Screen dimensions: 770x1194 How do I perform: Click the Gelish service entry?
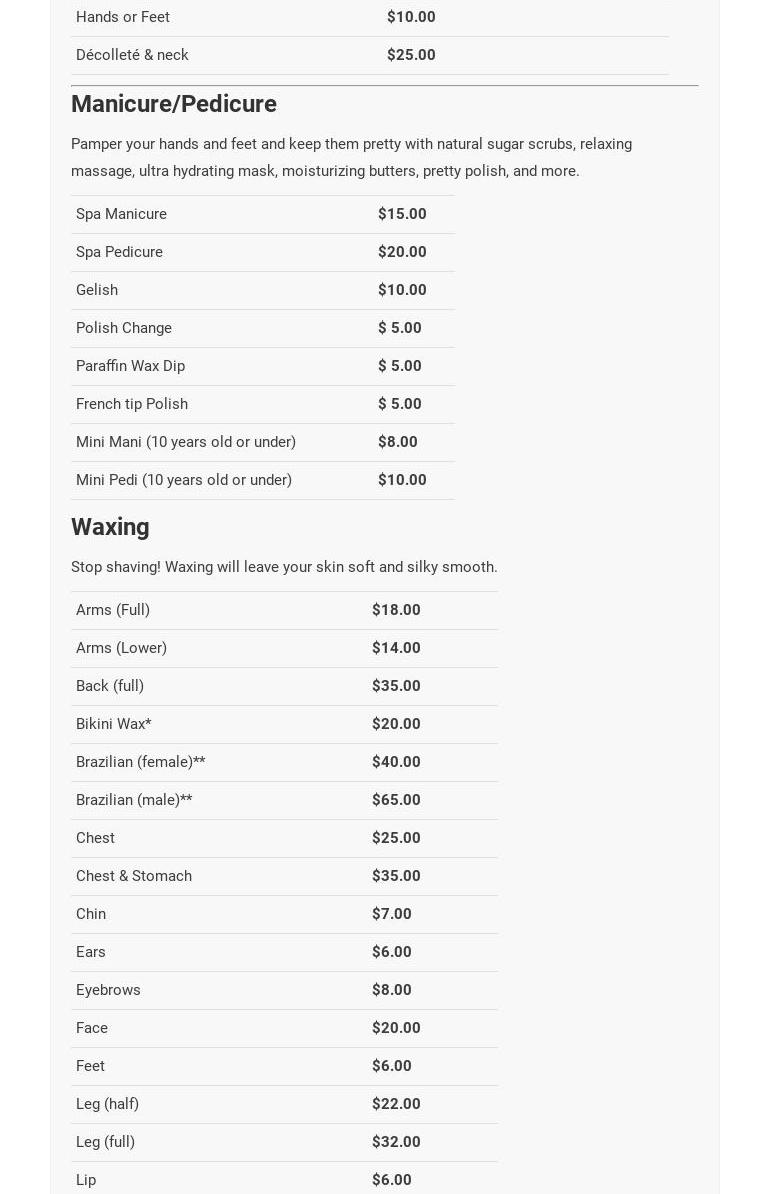tap(97, 290)
